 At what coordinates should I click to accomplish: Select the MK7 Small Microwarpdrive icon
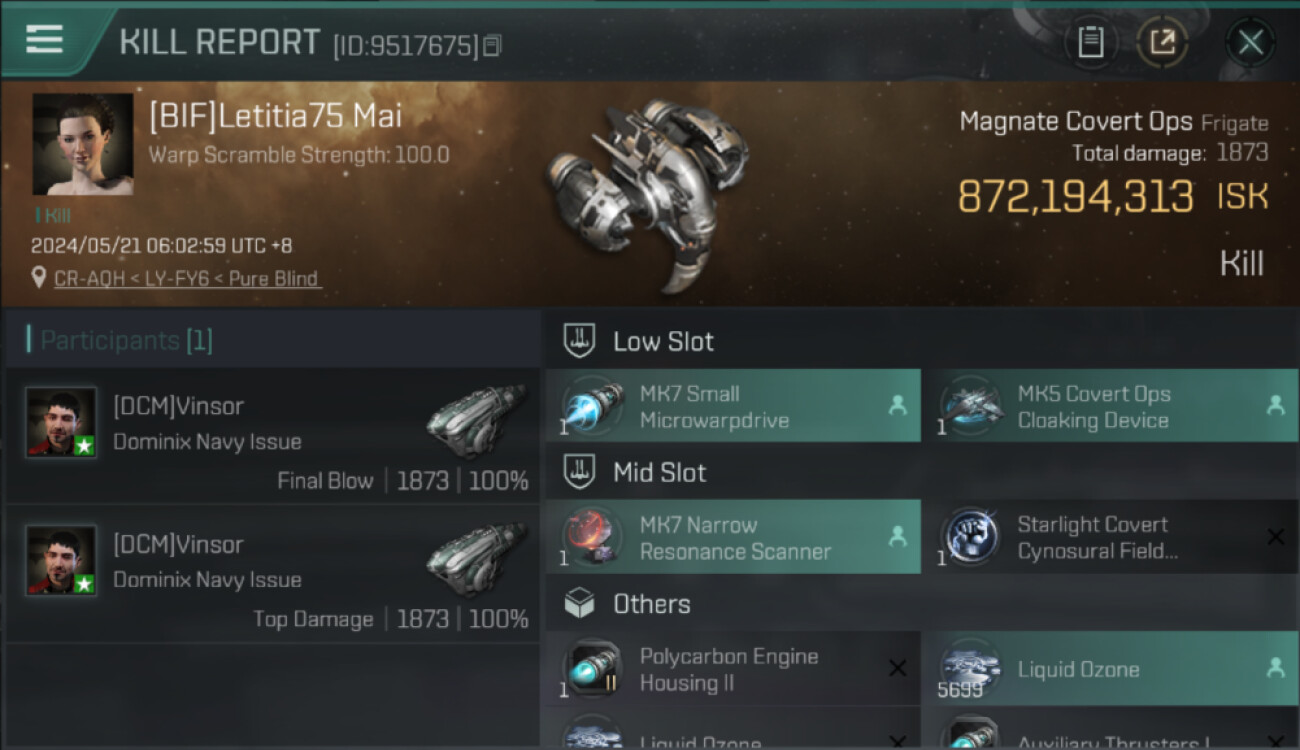click(593, 407)
